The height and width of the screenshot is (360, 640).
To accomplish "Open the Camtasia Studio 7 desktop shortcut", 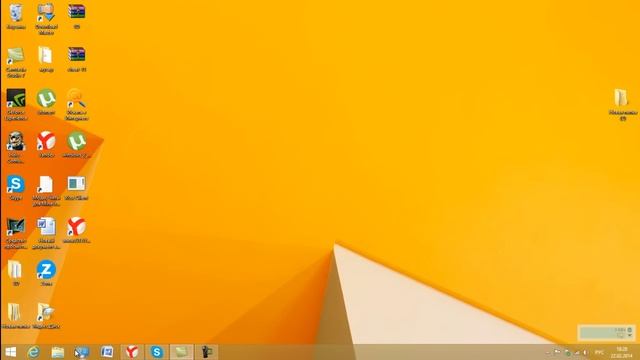I will tap(16, 62).
